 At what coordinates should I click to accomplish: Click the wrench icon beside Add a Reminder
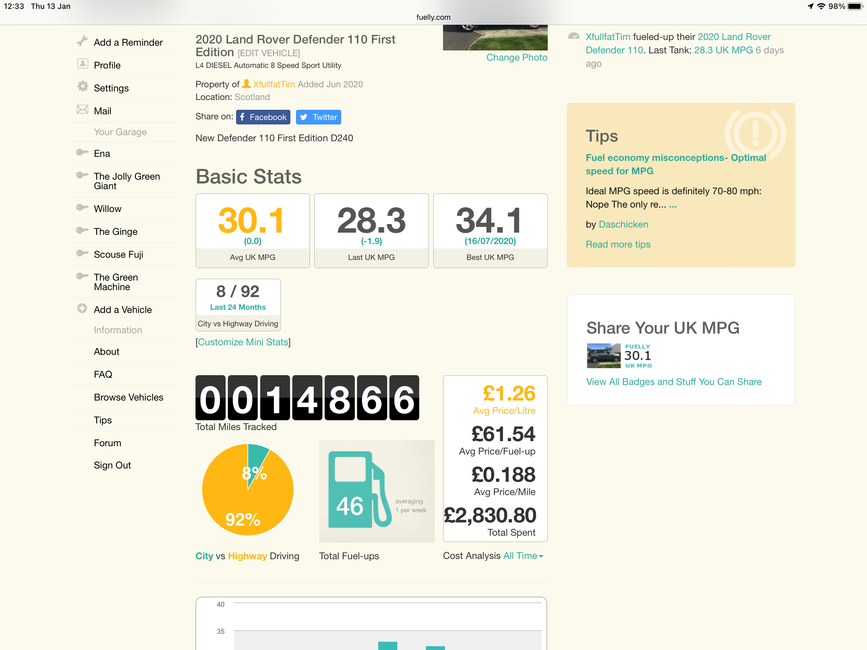click(x=82, y=41)
